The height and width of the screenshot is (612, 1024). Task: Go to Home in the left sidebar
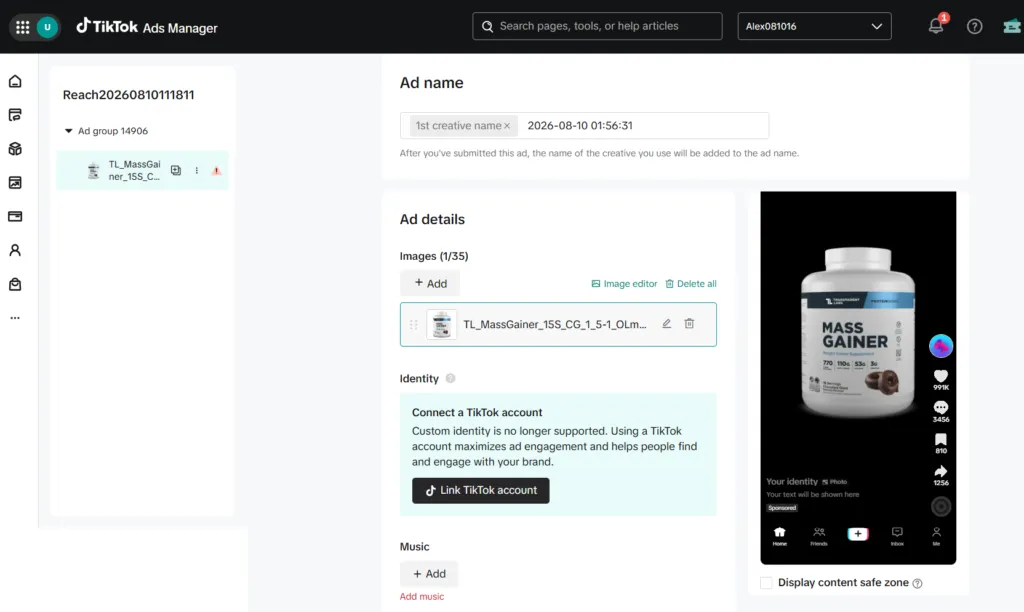15,81
